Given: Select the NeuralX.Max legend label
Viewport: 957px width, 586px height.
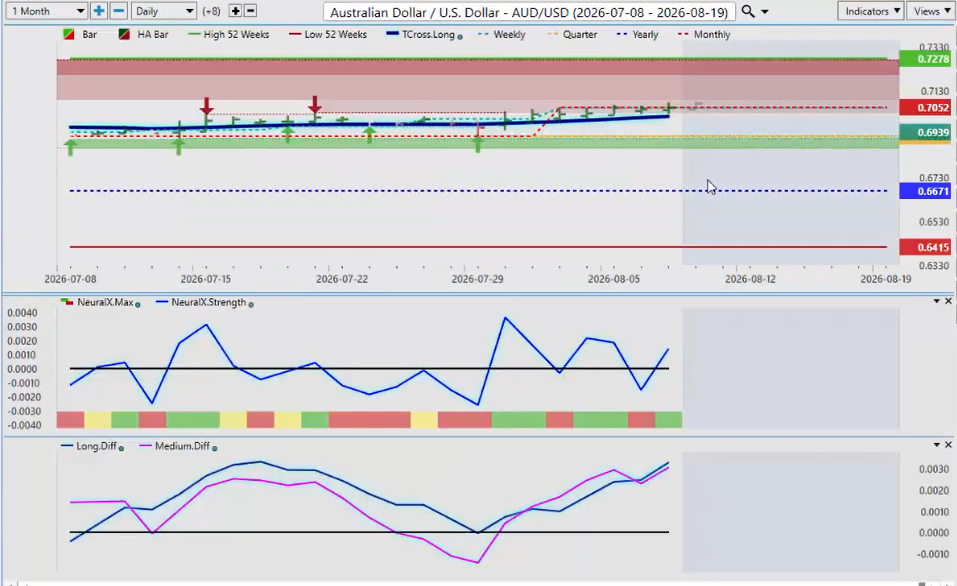Looking at the screenshot, I should click(x=105, y=302).
